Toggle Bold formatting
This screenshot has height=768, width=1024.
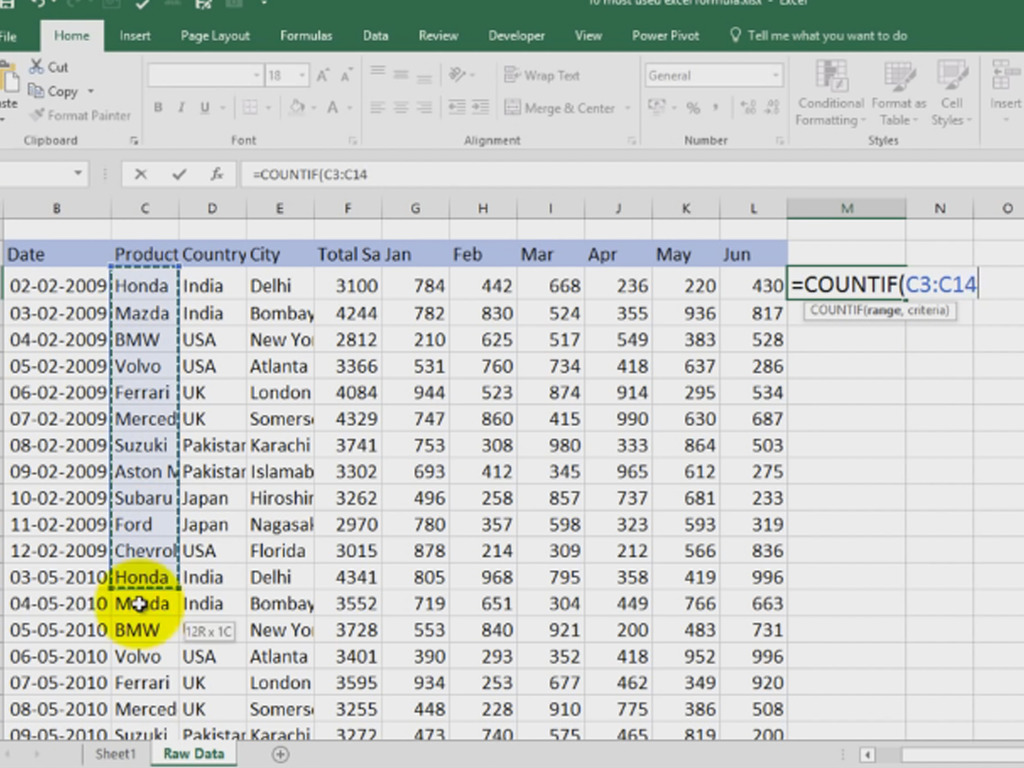[157, 108]
